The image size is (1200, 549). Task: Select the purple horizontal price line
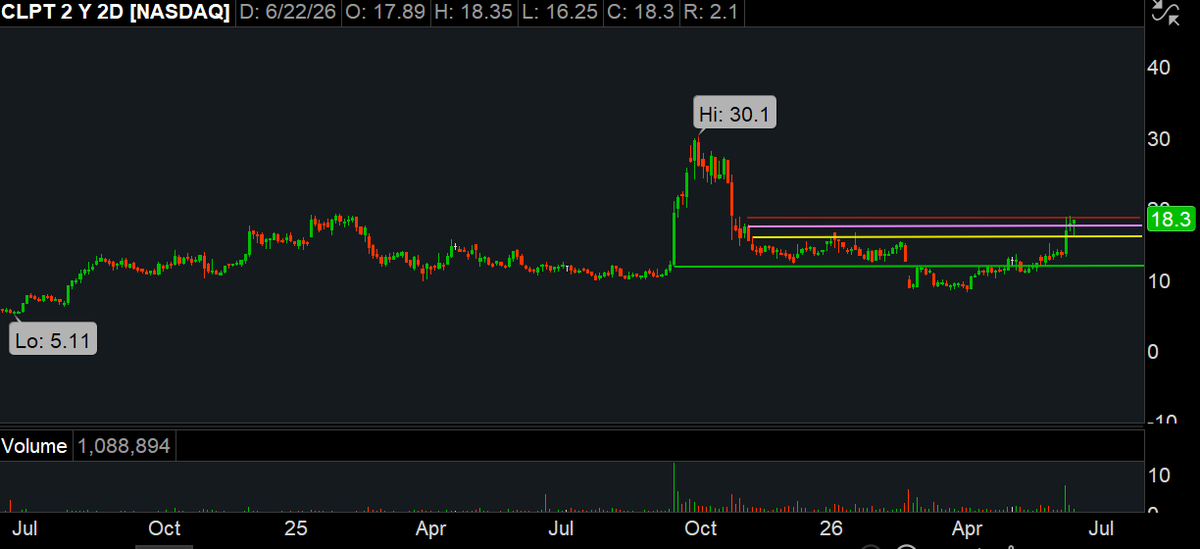click(946, 227)
